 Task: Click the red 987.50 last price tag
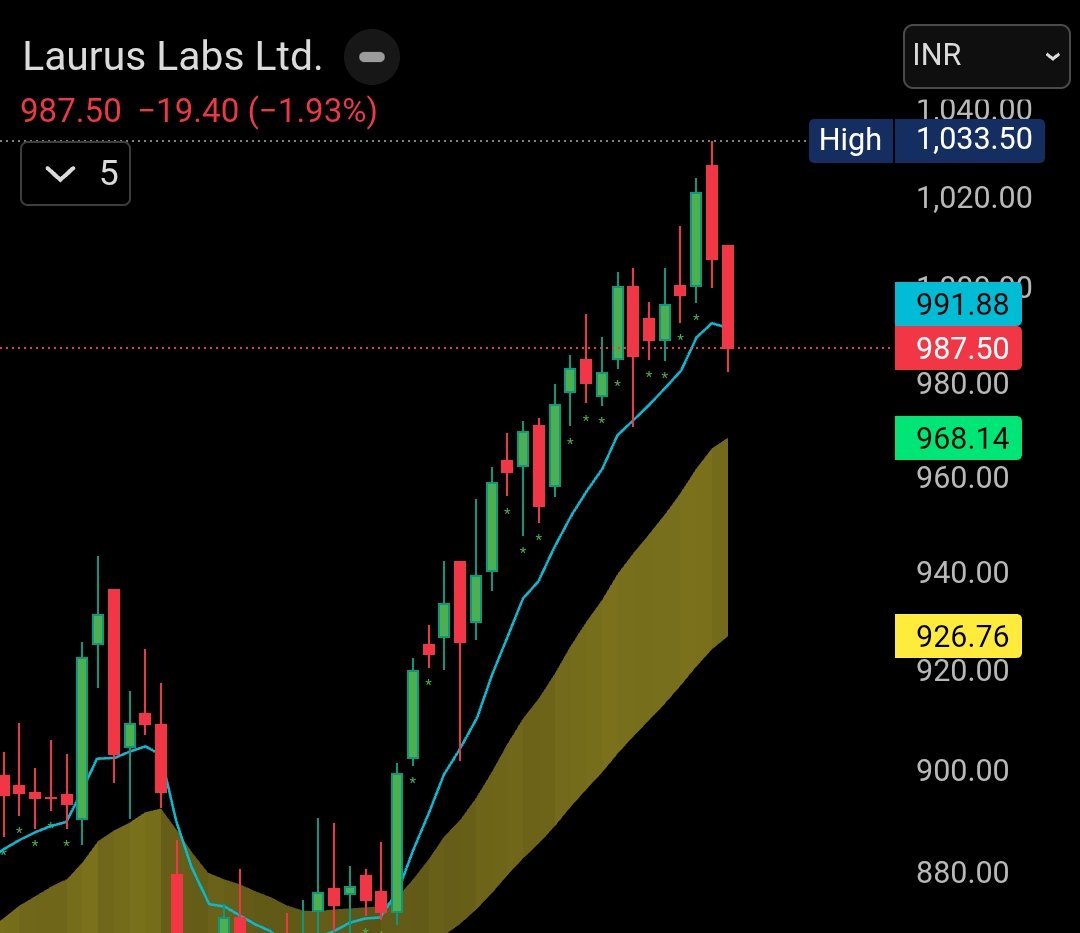958,348
